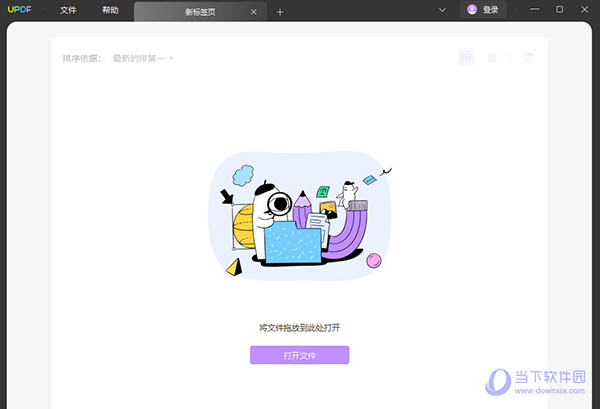Minimize the UPDF window
600x409 pixels.
point(531,10)
